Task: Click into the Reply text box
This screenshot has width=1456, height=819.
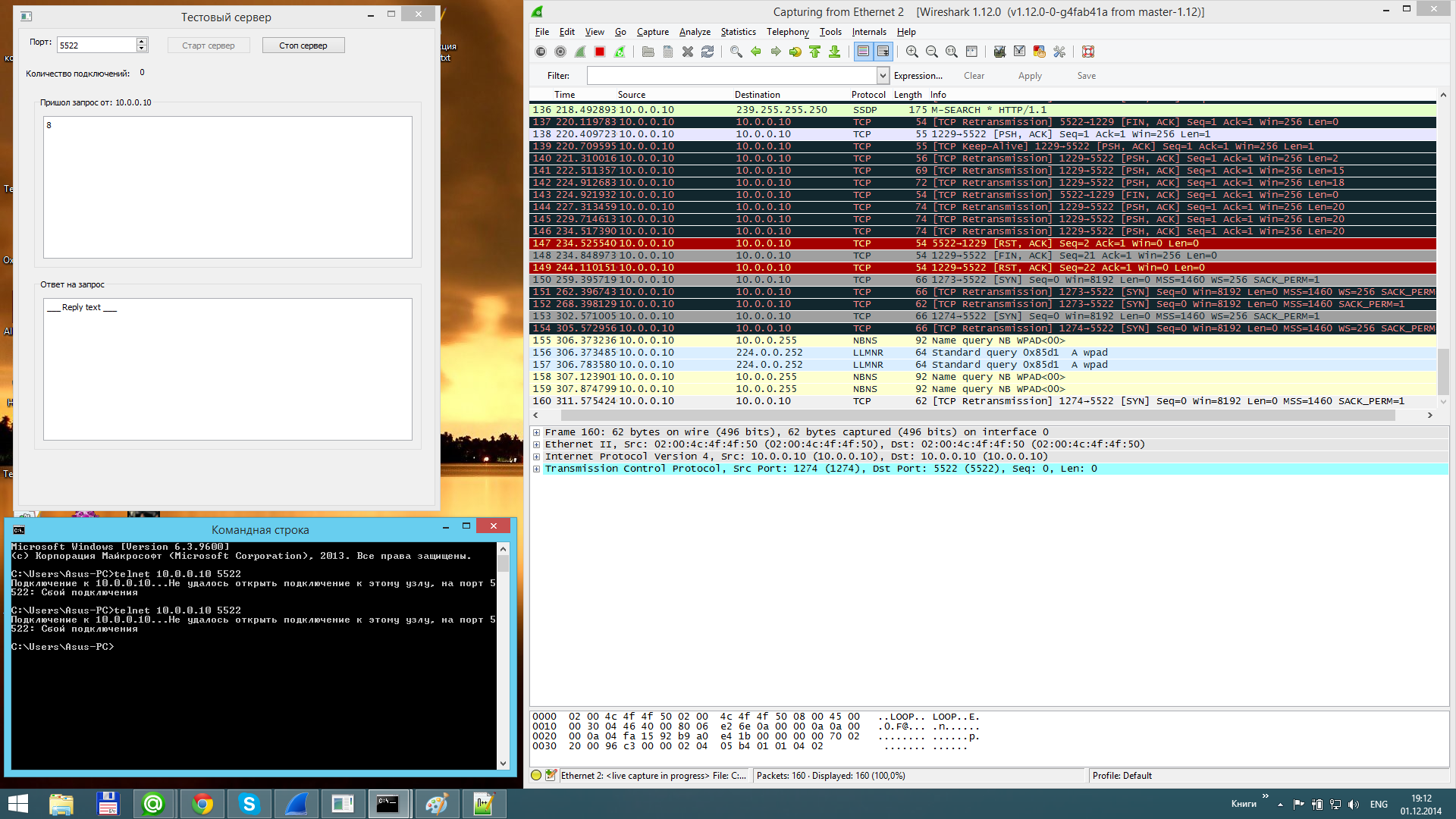Action: [227, 369]
